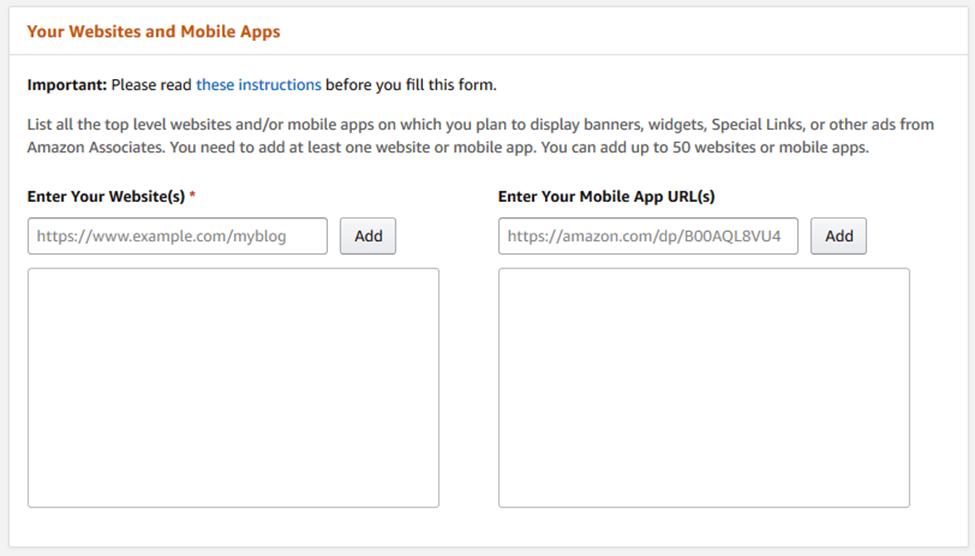
Task: Click the 'Amazon Associates' text in description
Action: point(95,147)
